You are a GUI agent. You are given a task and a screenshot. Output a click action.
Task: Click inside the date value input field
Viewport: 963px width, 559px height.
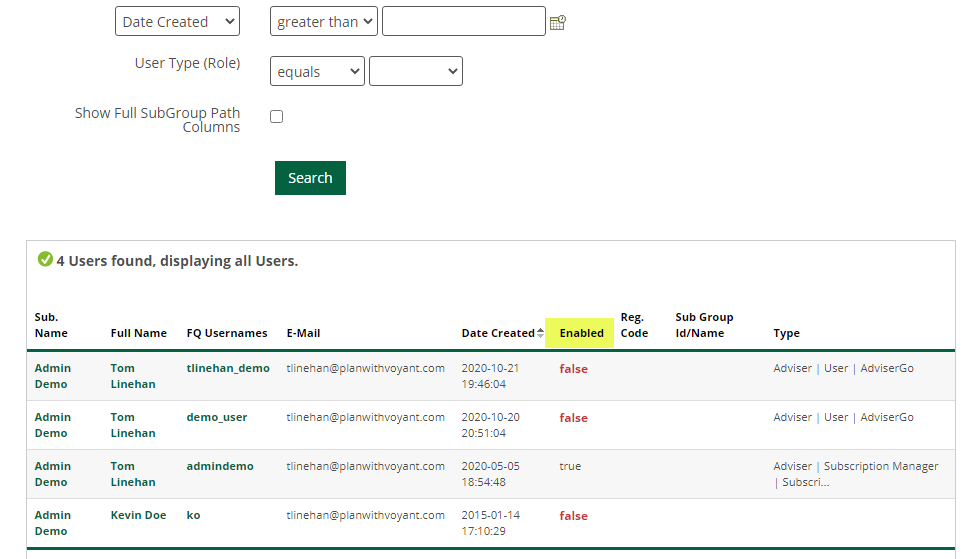point(463,22)
